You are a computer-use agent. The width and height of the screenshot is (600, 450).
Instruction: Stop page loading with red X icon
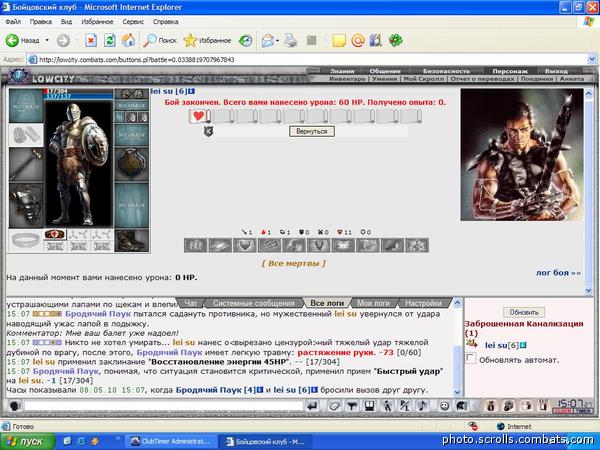tap(91, 40)
